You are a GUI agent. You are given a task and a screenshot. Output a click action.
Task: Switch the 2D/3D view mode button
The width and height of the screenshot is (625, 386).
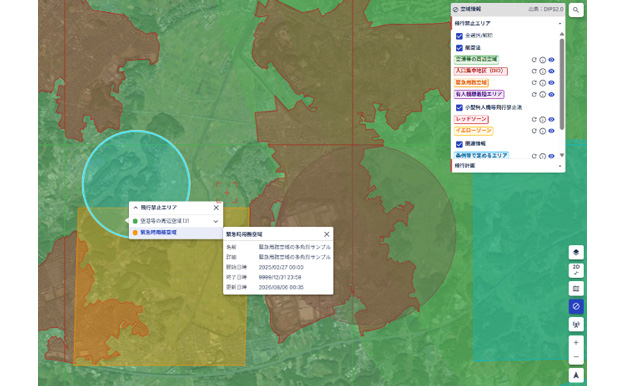coord(576,270)
